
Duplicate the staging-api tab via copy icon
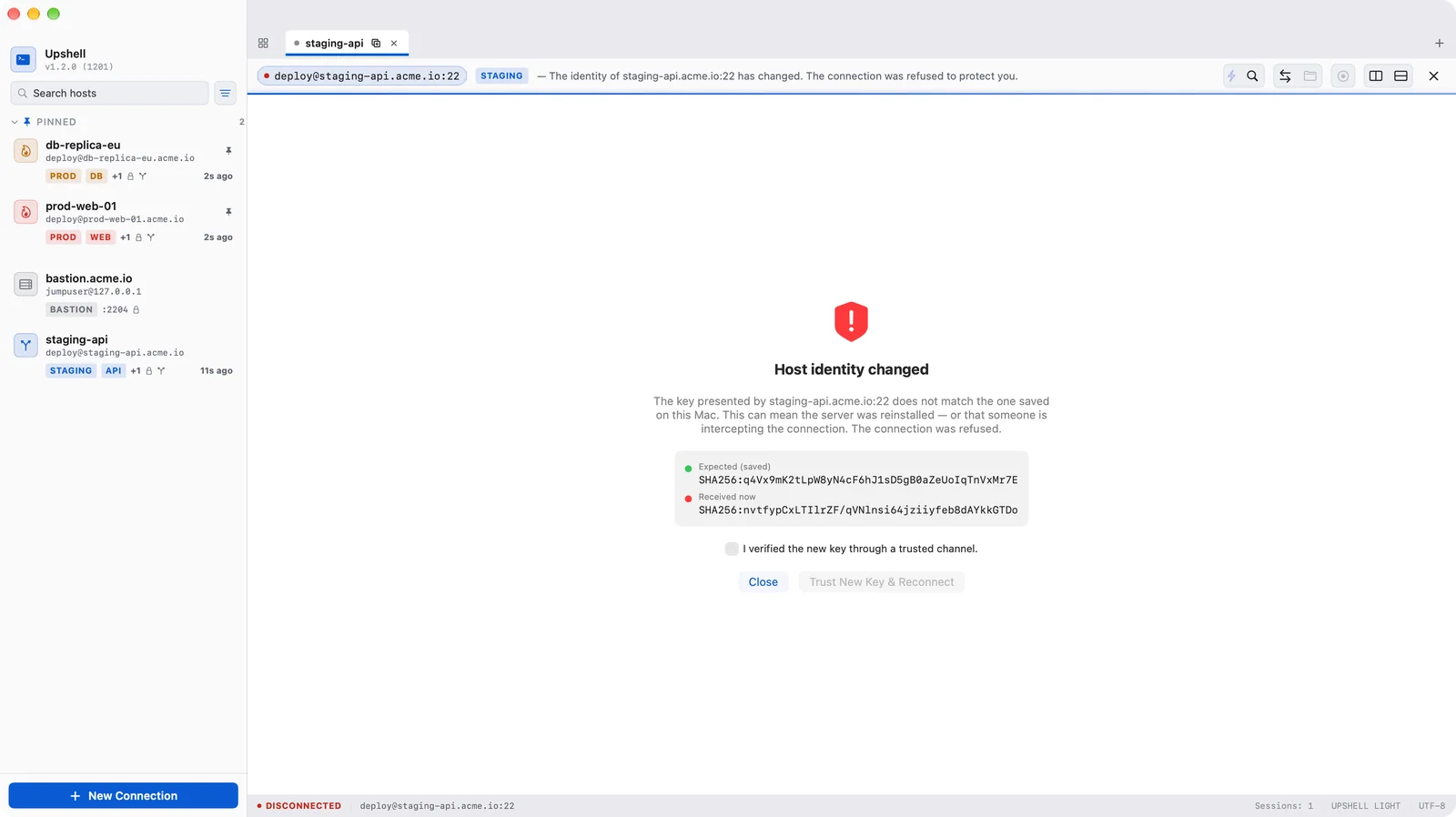(x=376, y=44)
